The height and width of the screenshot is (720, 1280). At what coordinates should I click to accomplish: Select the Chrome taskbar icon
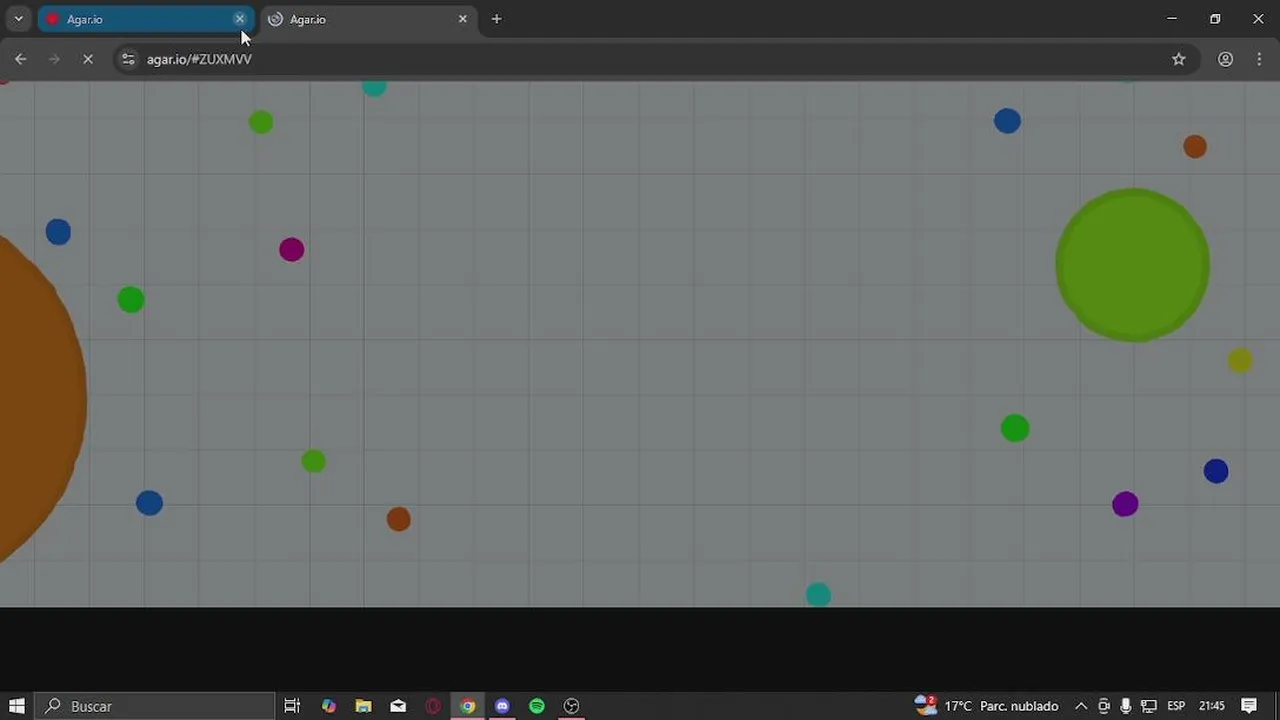[x=467, y=706]
